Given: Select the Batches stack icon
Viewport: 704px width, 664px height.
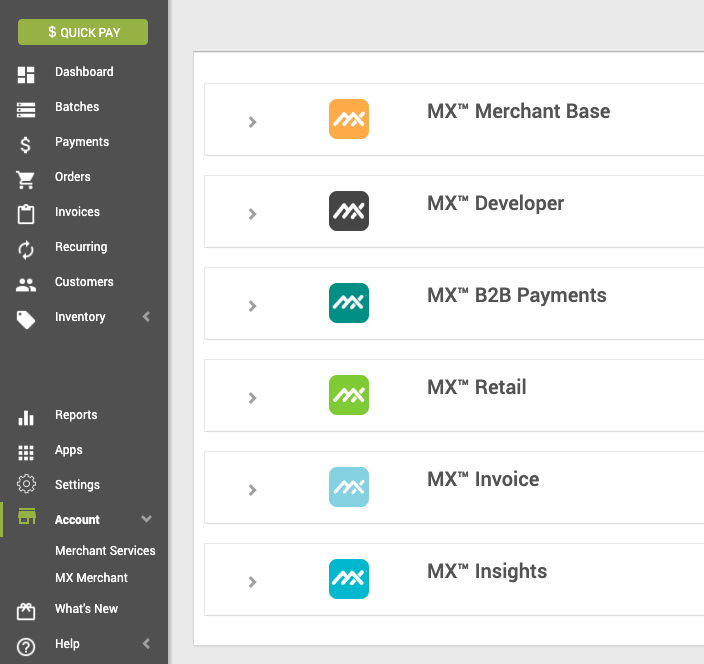Looking at the screenshot, I should pyautogui.click(x=26, y=110).
